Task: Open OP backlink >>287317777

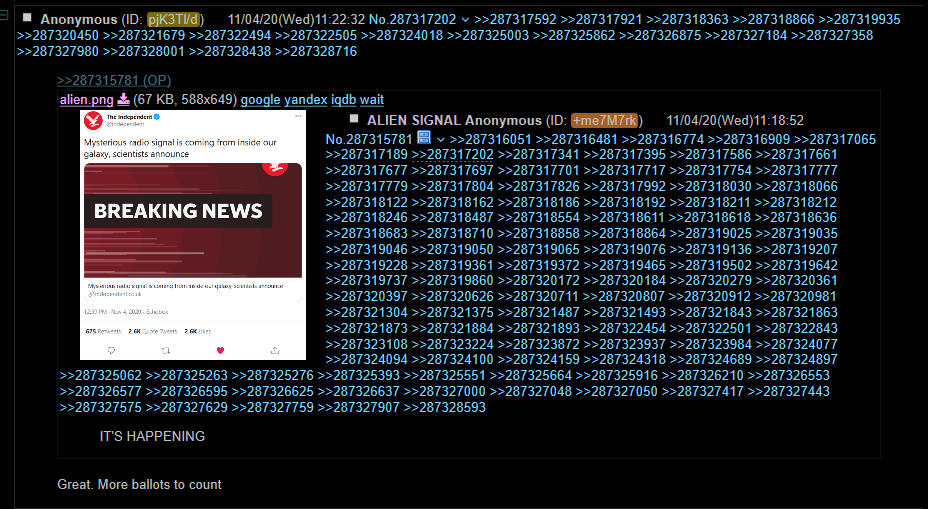Action: click(797, 170)
